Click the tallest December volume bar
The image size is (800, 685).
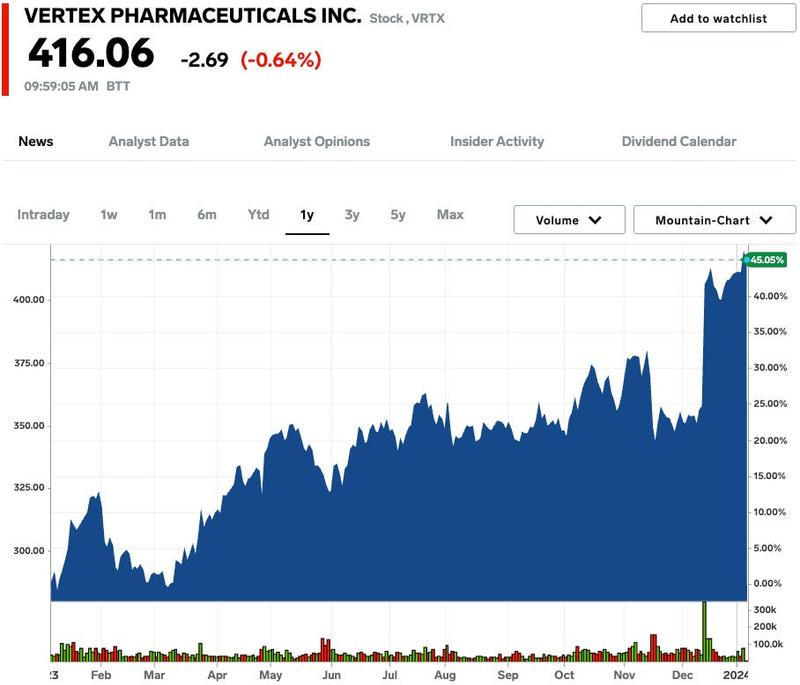coord(705,631)
